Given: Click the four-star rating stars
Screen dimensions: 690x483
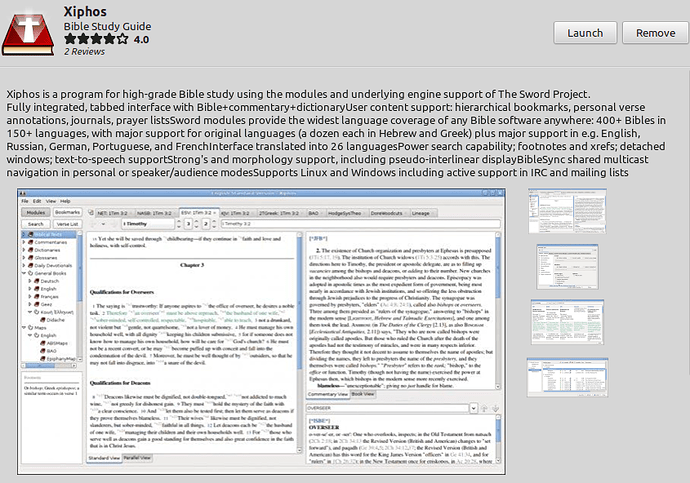Looking at the screenshot, I should pos(96,39).
